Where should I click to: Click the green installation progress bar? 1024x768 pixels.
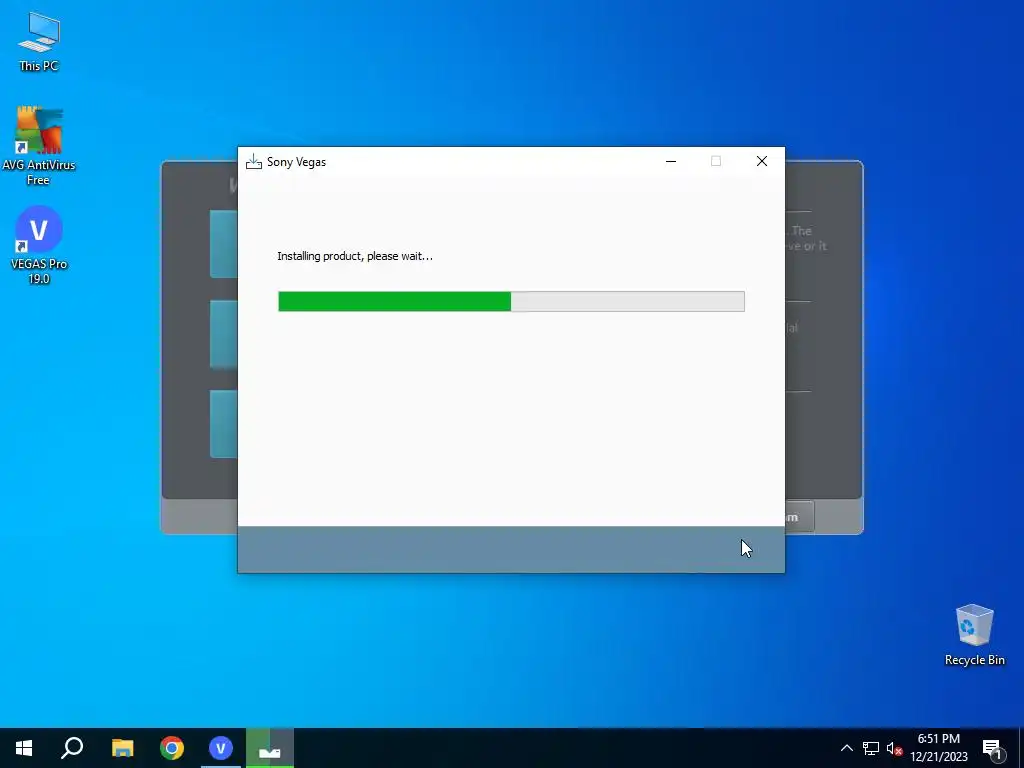pos(511,301)
